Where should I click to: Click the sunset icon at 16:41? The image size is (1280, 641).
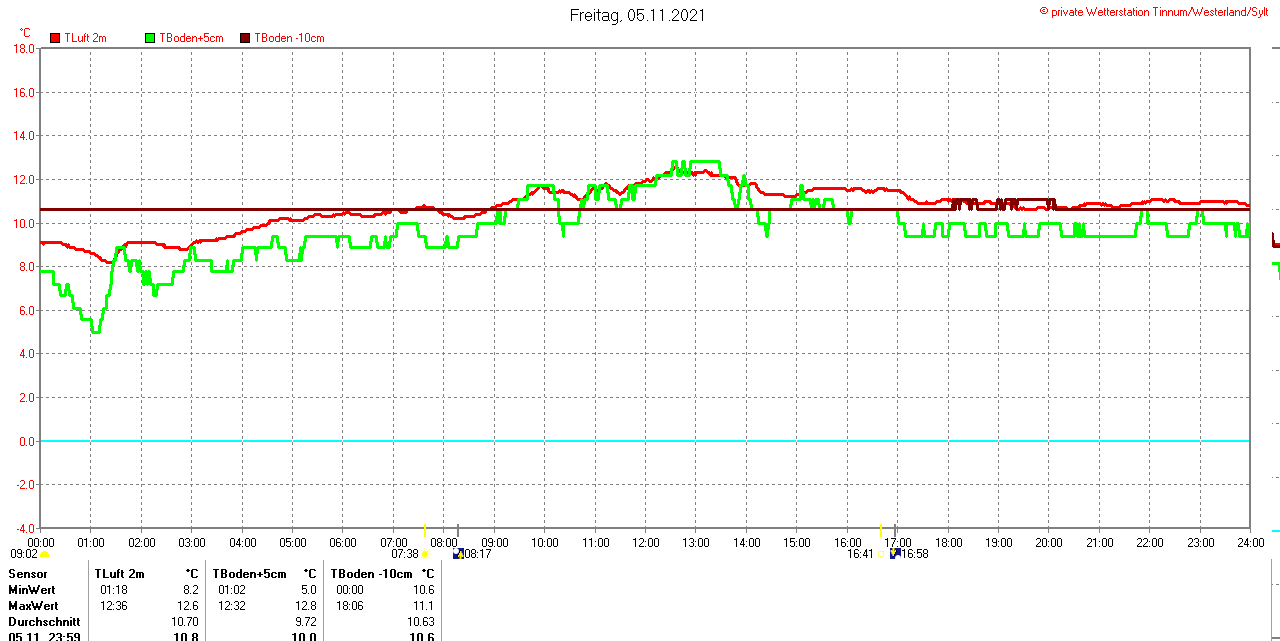point(881,553)
